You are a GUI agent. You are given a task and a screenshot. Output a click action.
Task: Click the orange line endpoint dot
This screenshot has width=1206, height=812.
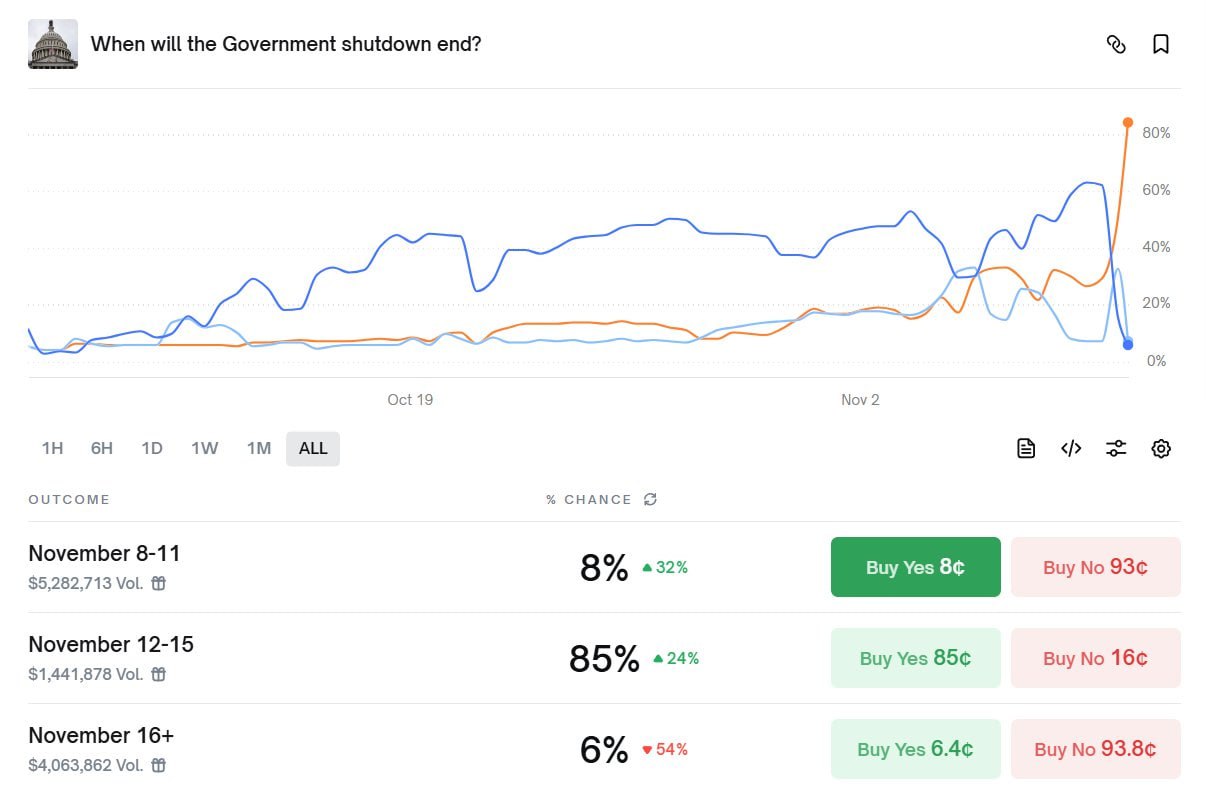point(1128,122)
